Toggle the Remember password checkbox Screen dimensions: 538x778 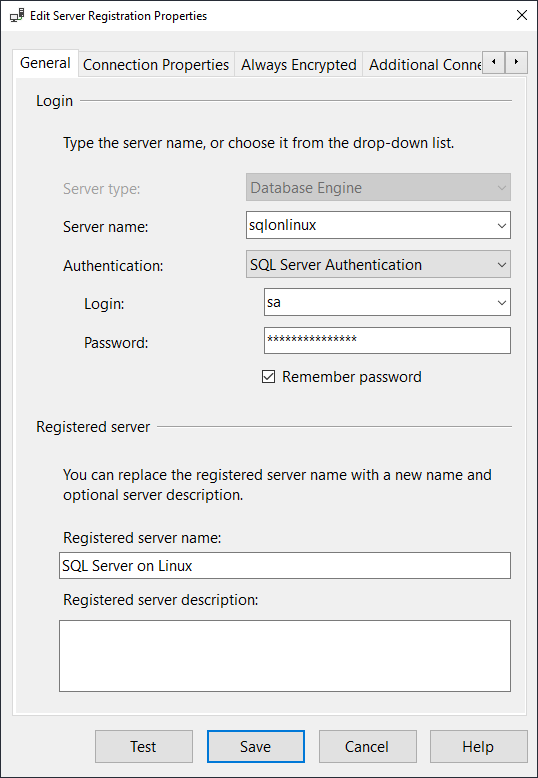pyautogui.click(x=269, y=377)
